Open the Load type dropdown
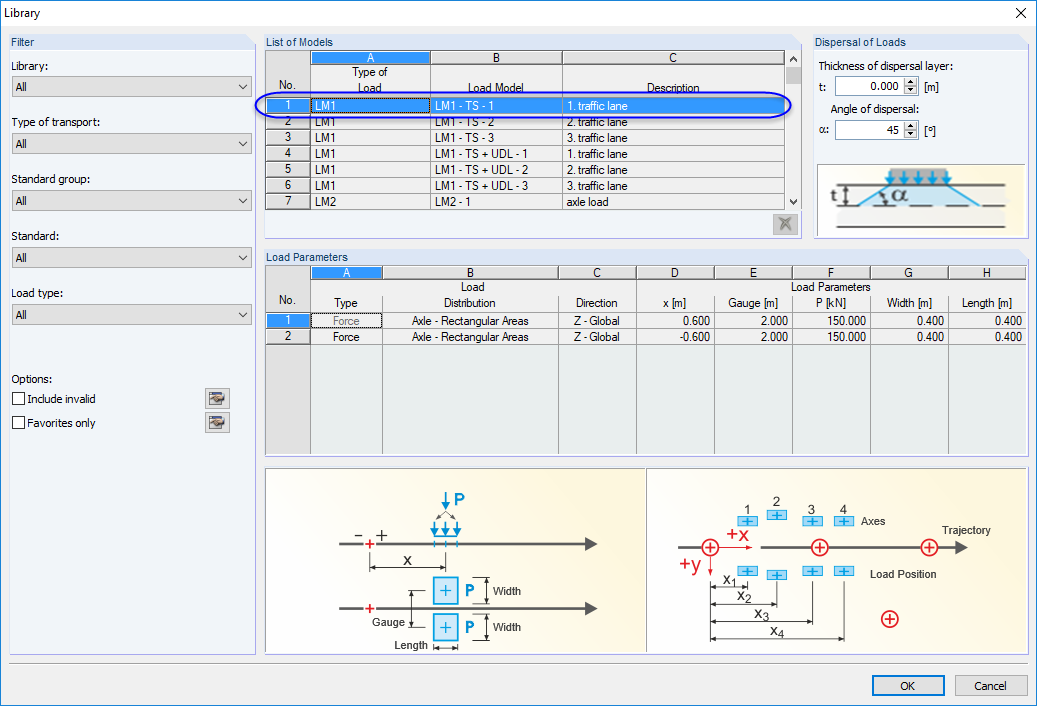Screen dimensions: 1037x706 (x=132, y=315)
